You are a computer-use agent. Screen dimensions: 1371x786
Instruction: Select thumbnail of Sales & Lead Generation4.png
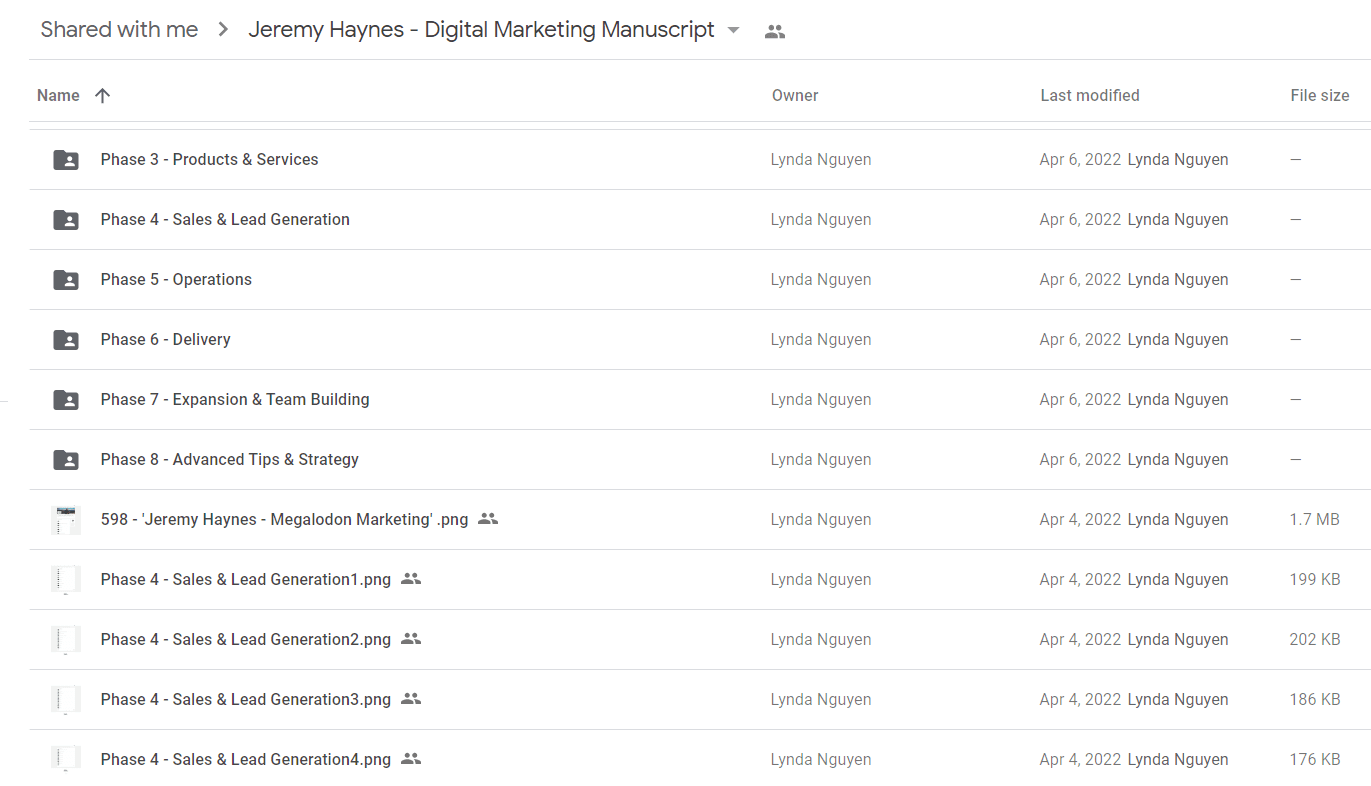tap(66, 760)
